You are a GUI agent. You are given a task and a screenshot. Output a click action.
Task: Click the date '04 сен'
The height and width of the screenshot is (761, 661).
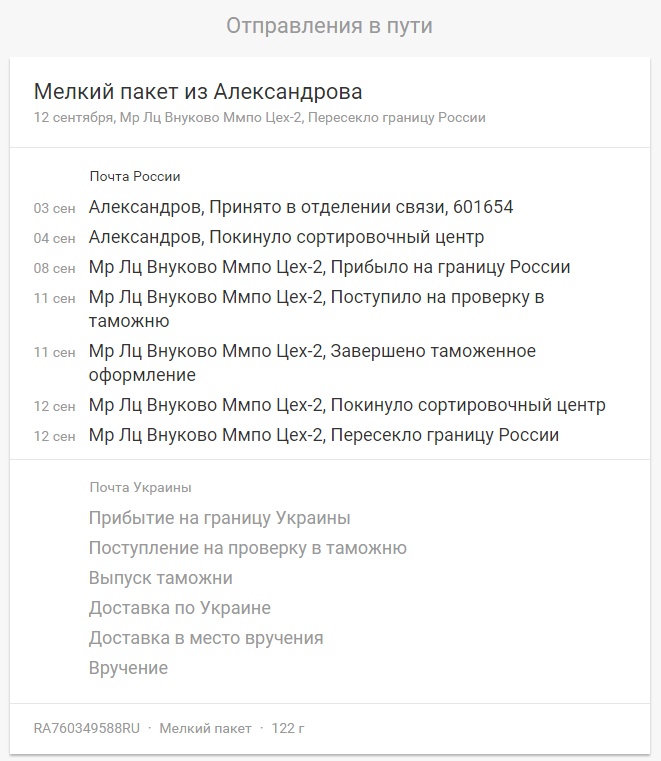pyautogui.click(x=54, y=238)
